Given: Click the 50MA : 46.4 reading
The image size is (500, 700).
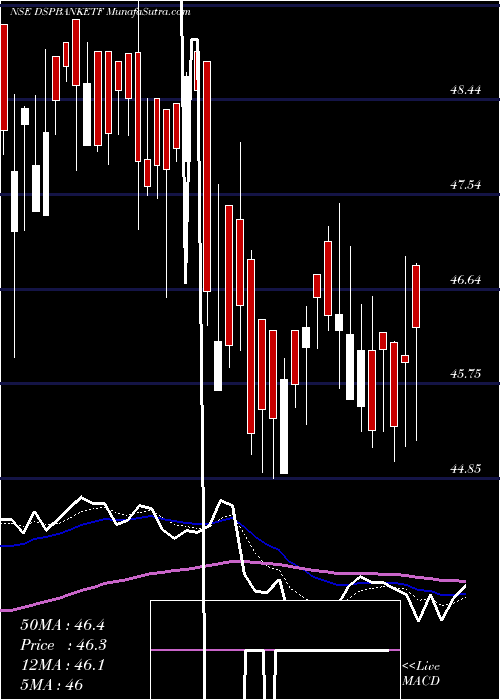Looking at the screenshot, I should coord(62,625).
